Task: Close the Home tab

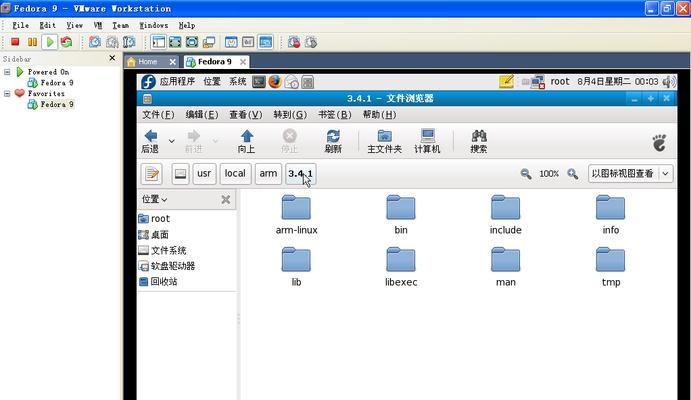Action: [172, 62]
